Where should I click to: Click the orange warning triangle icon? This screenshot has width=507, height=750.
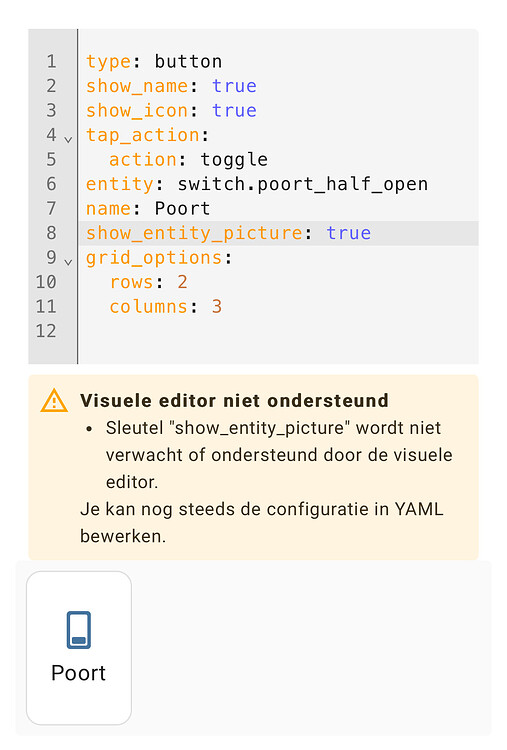[54, 400]
